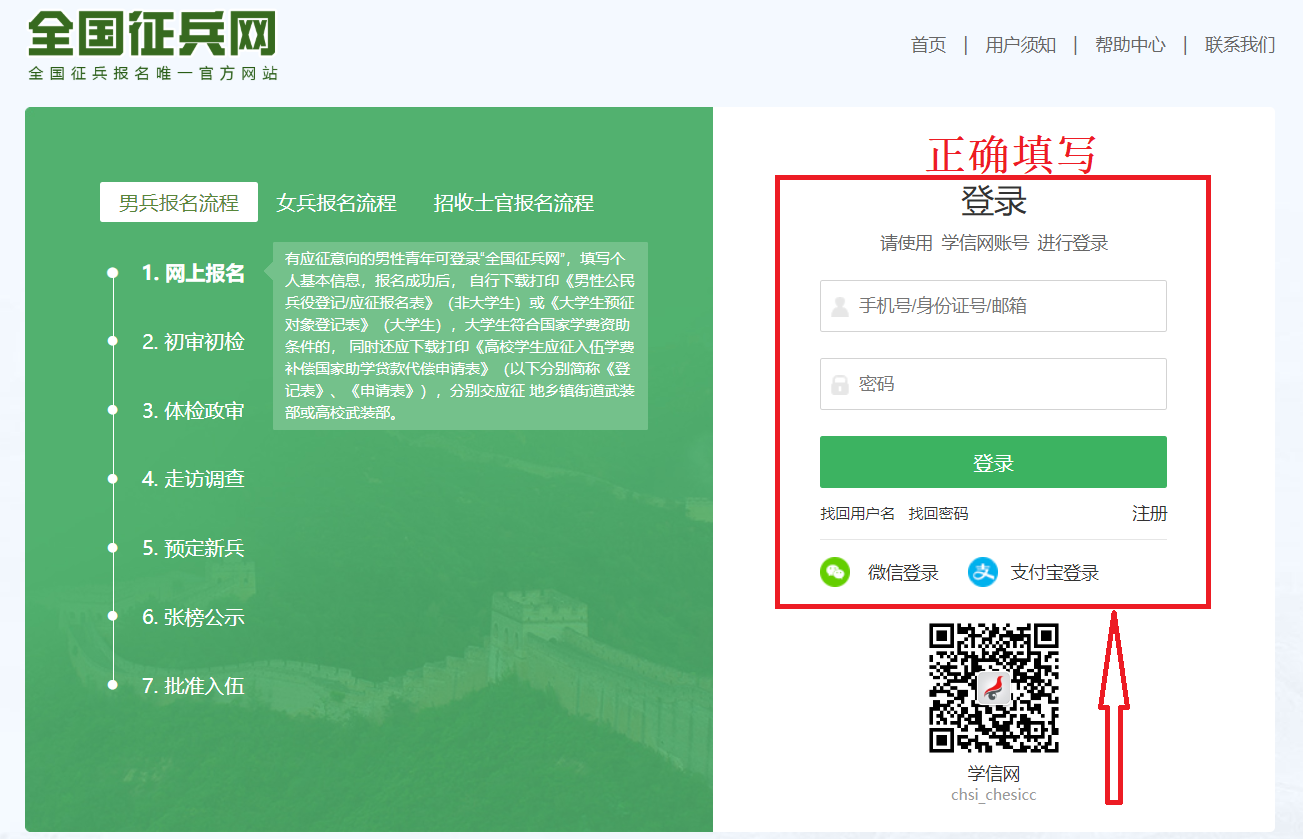Open 用户须知 in top navigation
1303x839 pixels.
point(1020,45)
